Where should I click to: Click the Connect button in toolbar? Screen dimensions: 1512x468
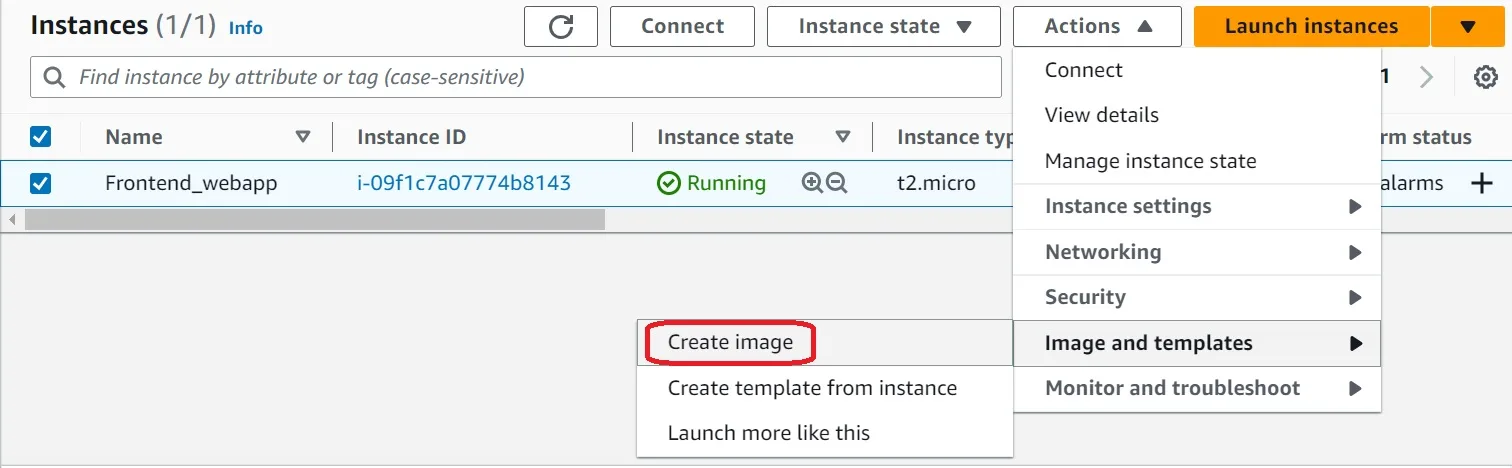[x=683, y=26]
